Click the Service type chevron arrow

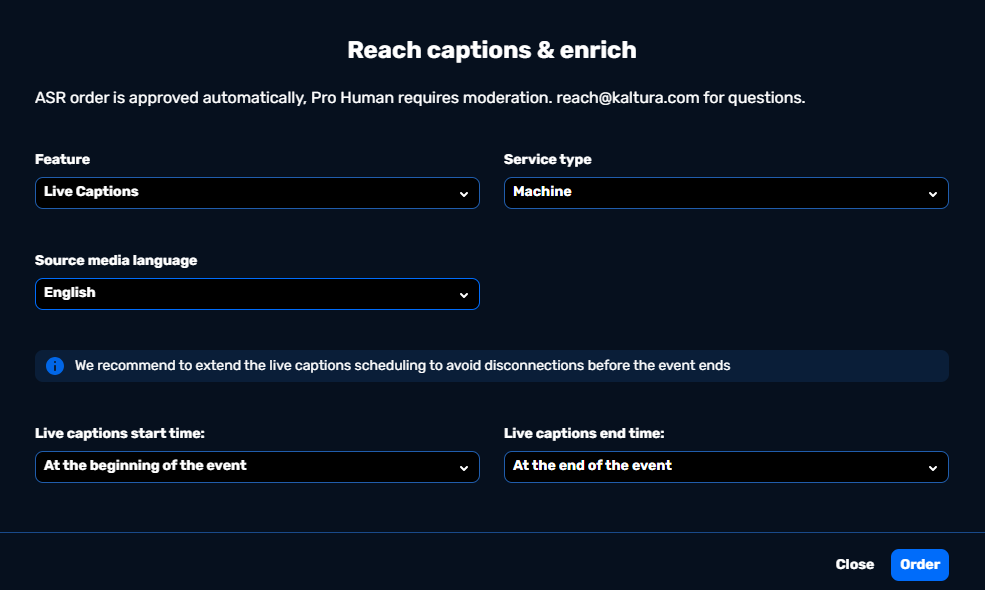pos(932,194)
